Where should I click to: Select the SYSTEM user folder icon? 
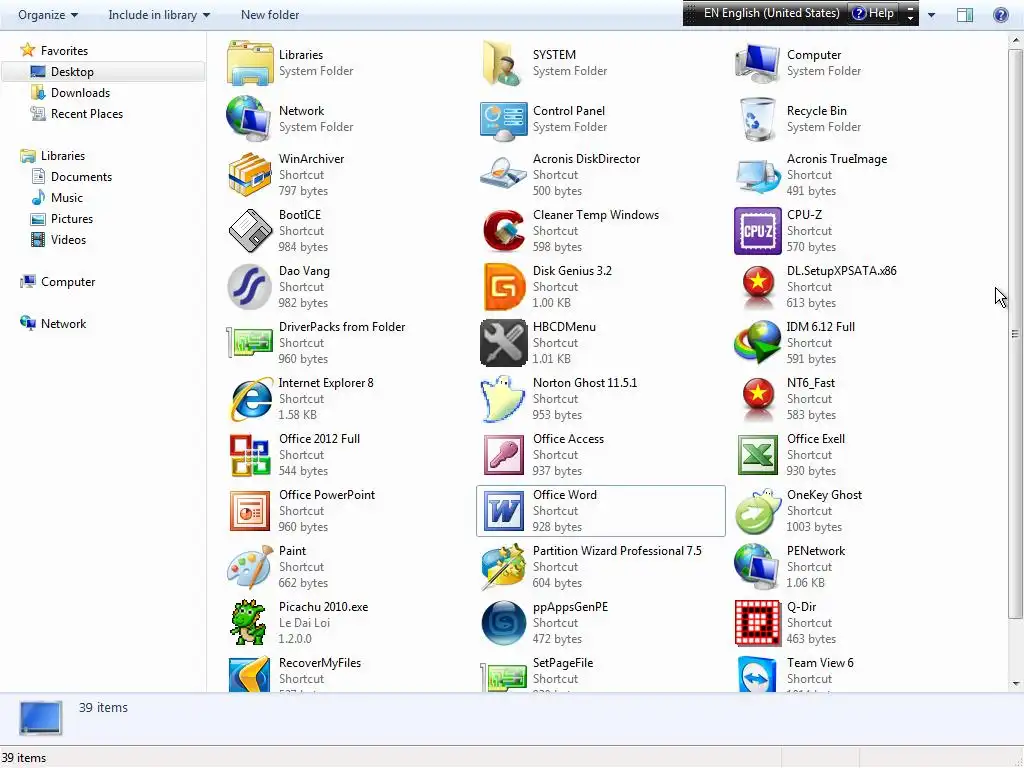[x=502, y=63]
